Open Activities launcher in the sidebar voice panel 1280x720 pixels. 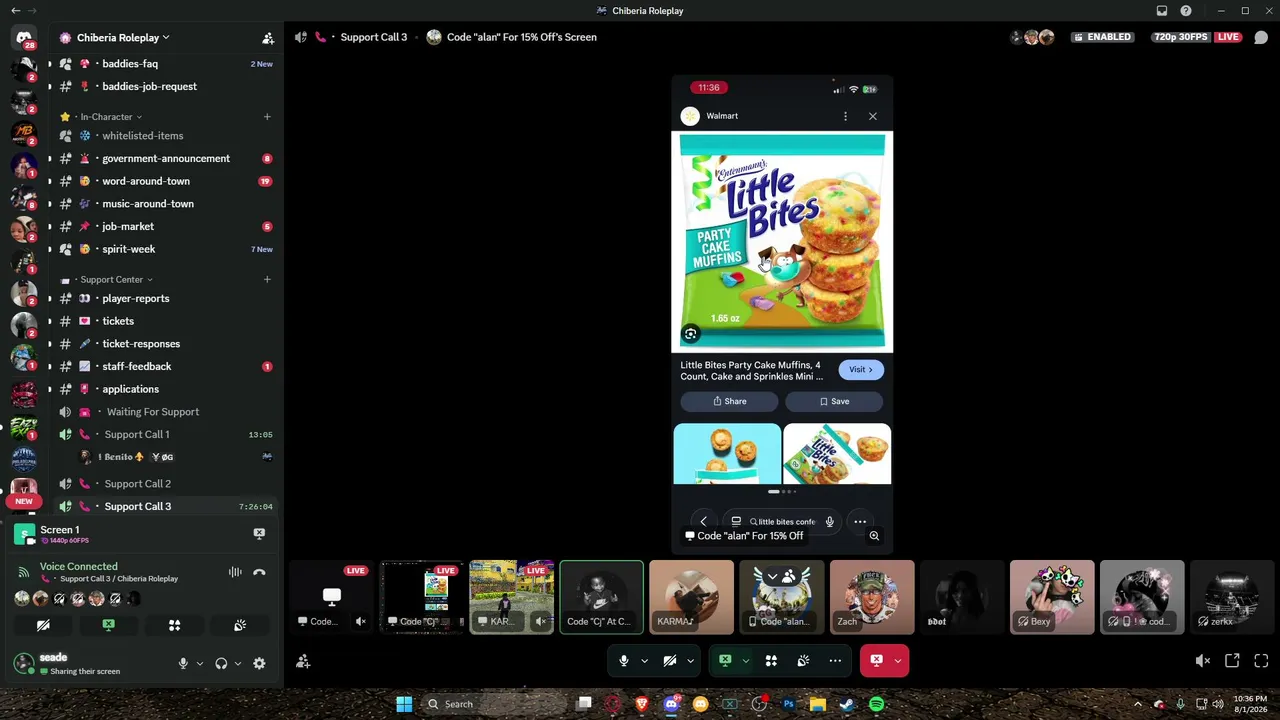(174, 625)
